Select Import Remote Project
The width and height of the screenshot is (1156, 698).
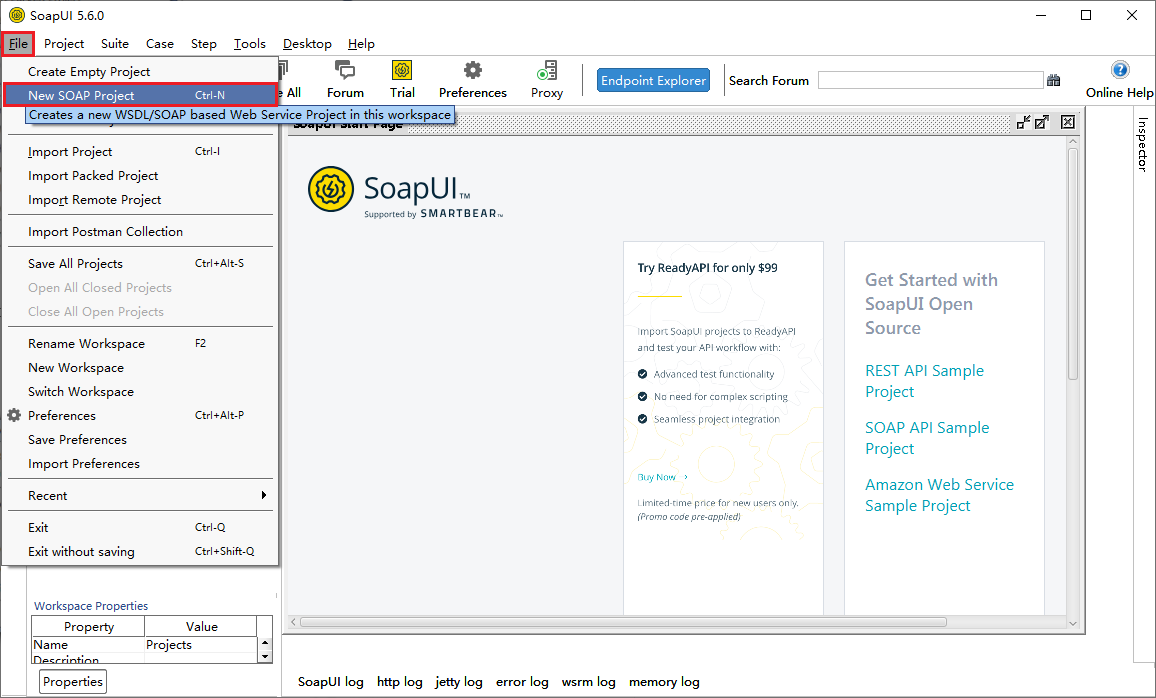140,200
